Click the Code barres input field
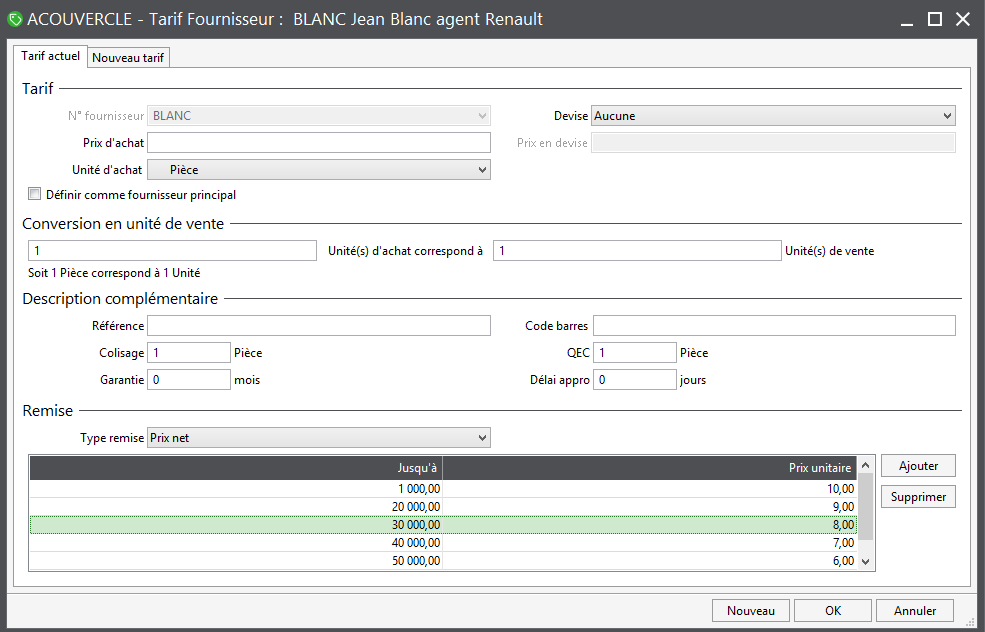 pyautogui.click(x=773, y=326)
